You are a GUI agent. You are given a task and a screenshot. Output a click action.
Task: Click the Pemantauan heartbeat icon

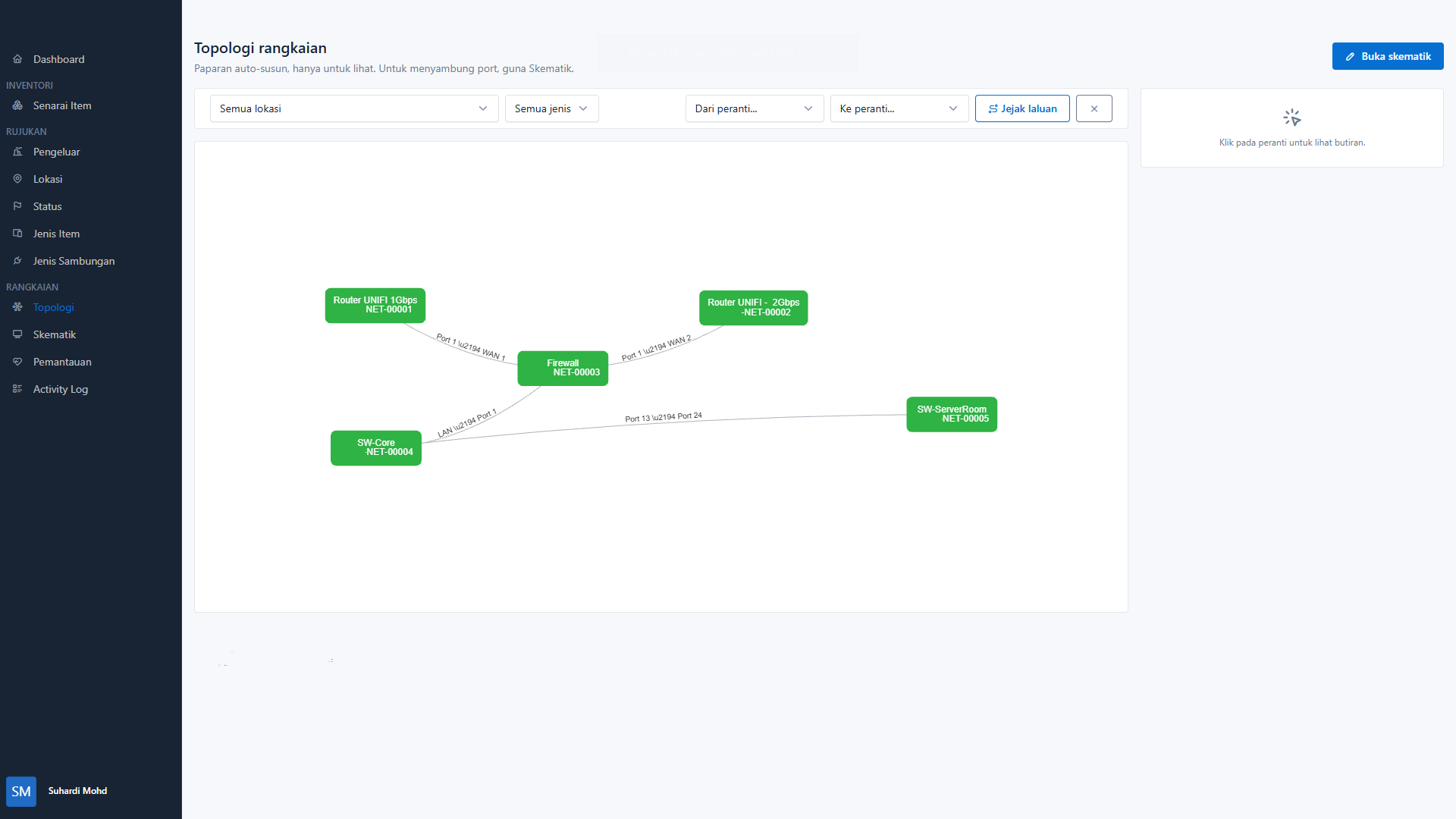pyautogui.click(x=17, y=362)
